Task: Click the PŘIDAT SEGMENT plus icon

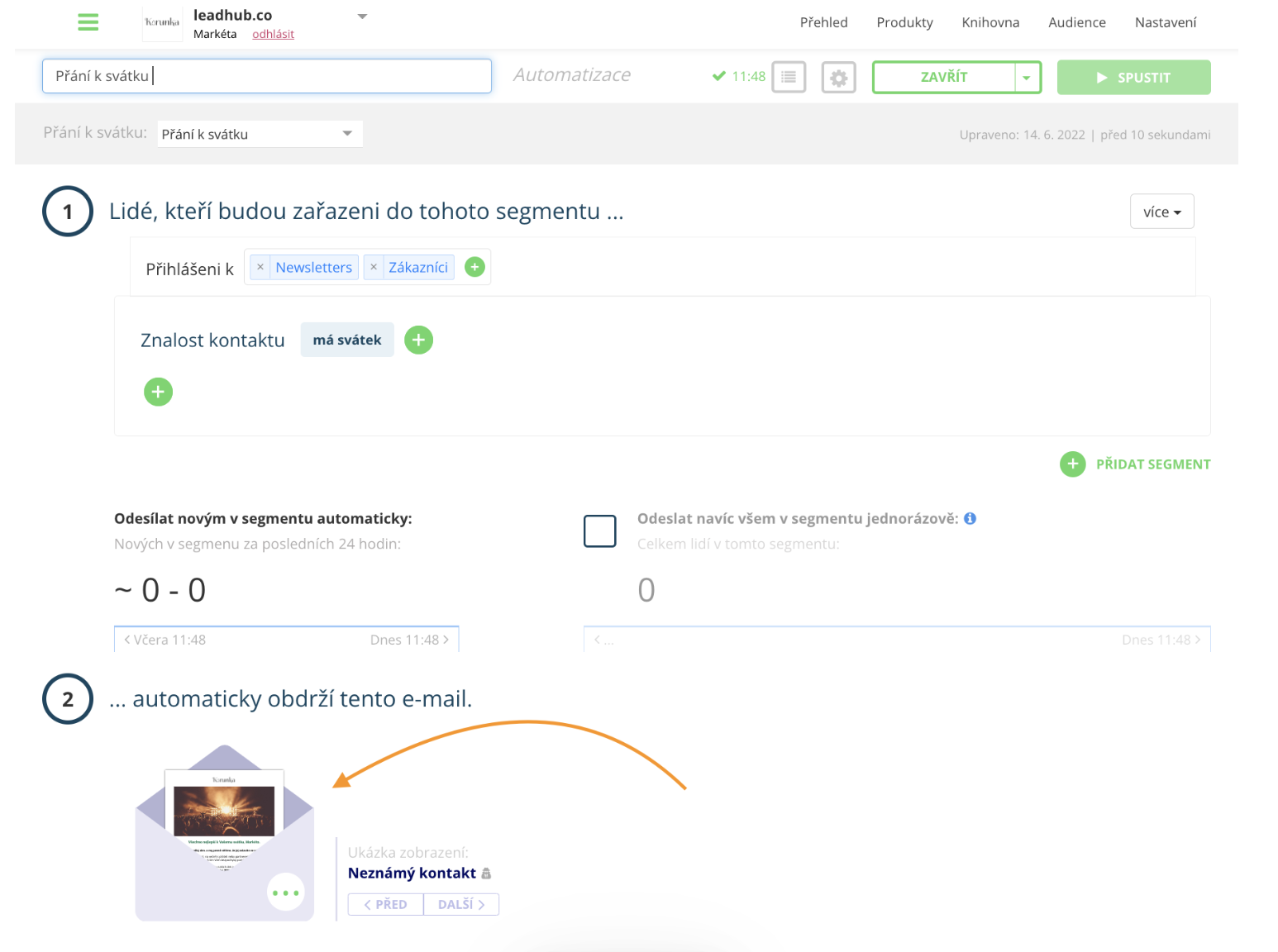Action: [x=1073, y=464]
